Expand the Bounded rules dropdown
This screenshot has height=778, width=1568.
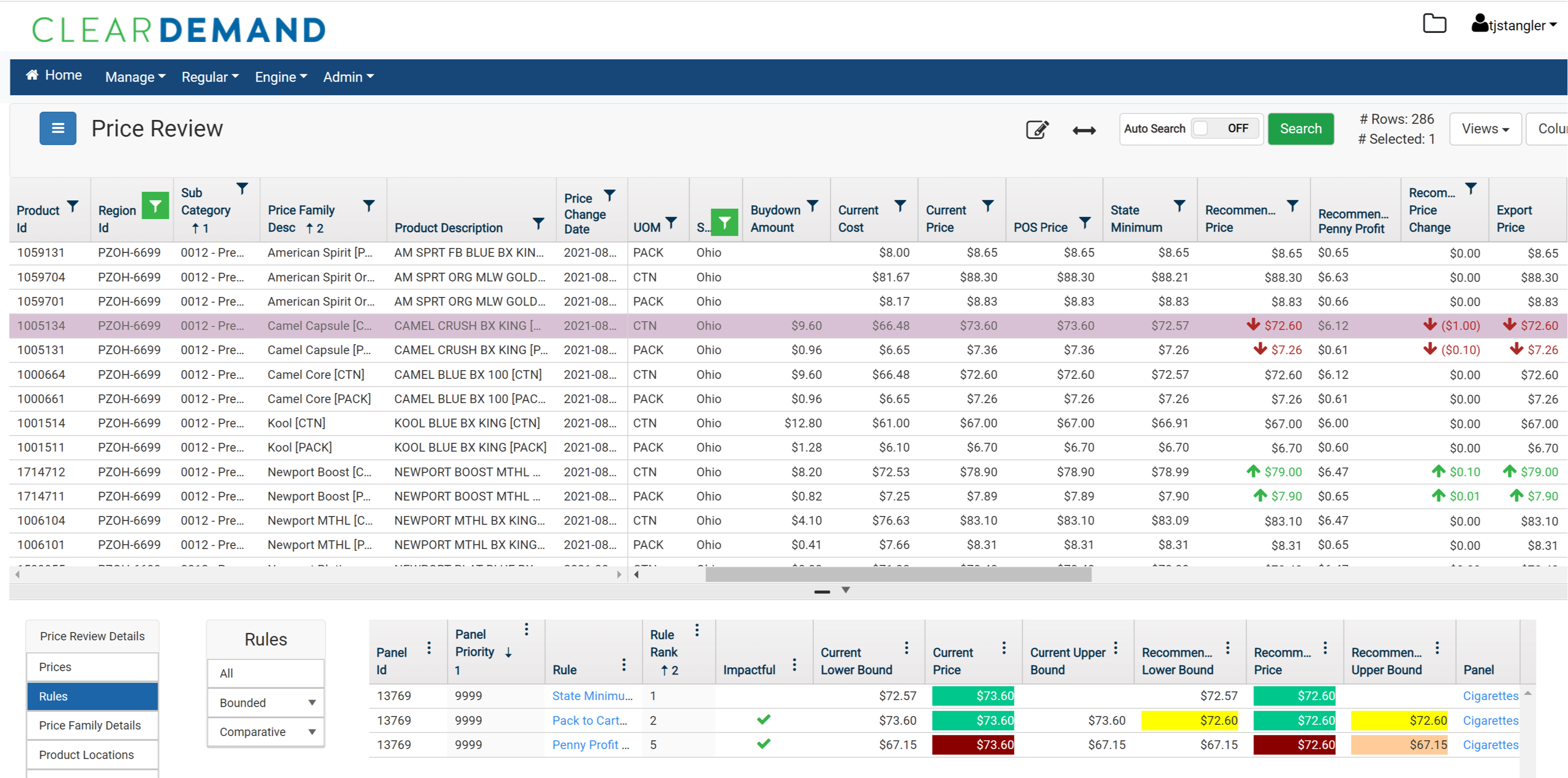click(x=312, y=703)
